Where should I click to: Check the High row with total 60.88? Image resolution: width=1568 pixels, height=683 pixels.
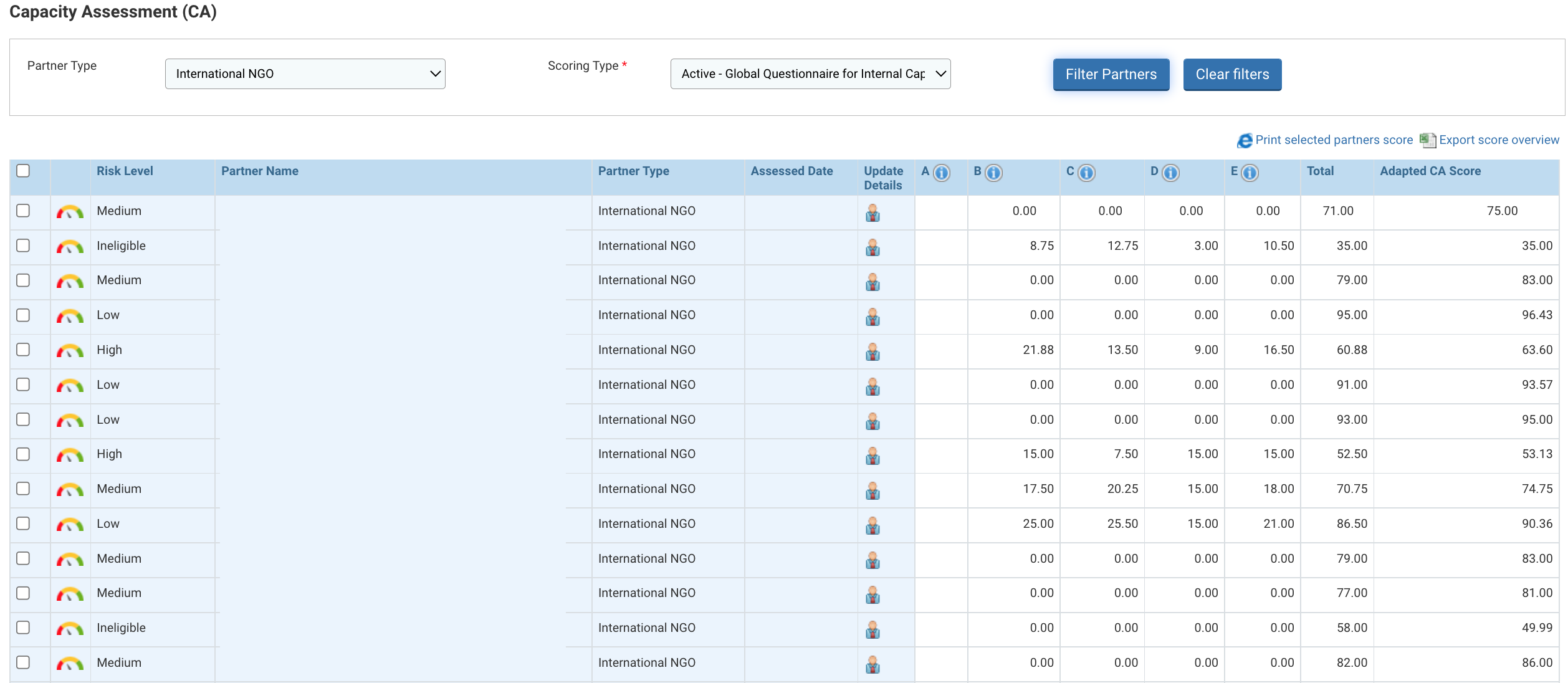click(x=23, y=350)
